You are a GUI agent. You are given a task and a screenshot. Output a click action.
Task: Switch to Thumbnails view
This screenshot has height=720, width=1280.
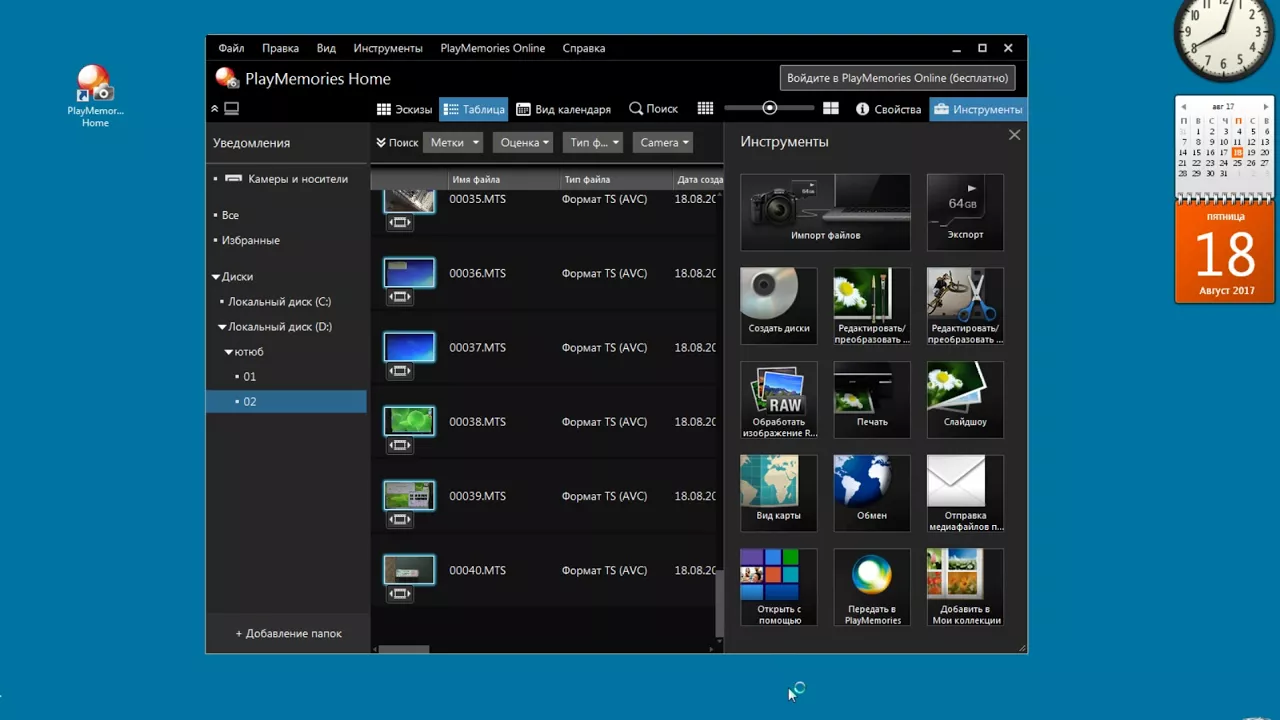coord(404,109)
